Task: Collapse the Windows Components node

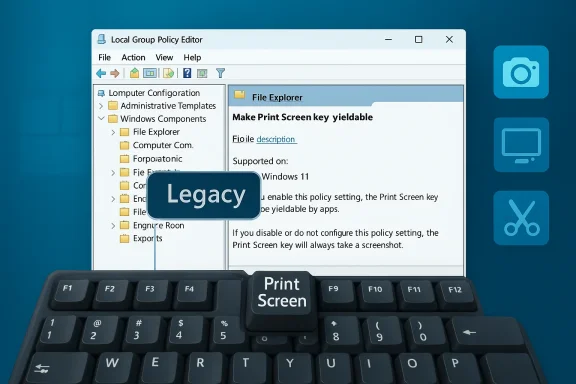Action: [x=101, y=119]
